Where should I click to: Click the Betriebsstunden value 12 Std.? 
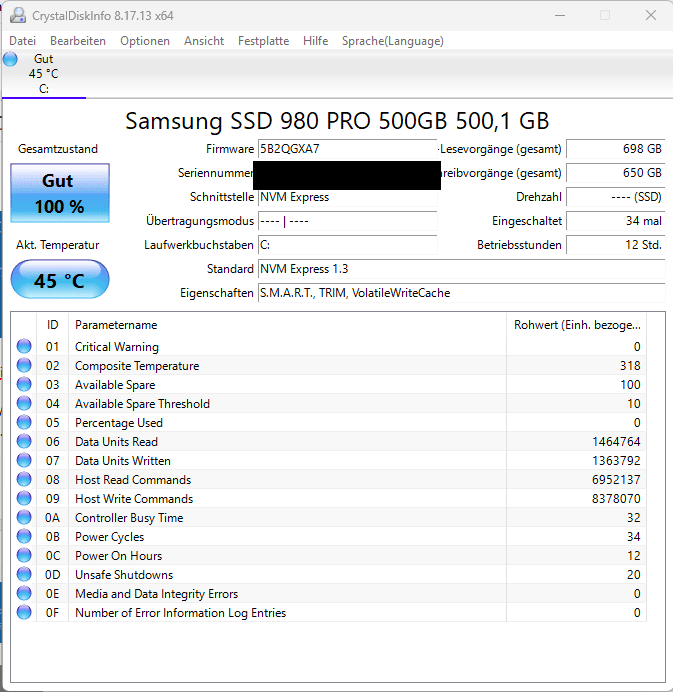pos(615,245)
